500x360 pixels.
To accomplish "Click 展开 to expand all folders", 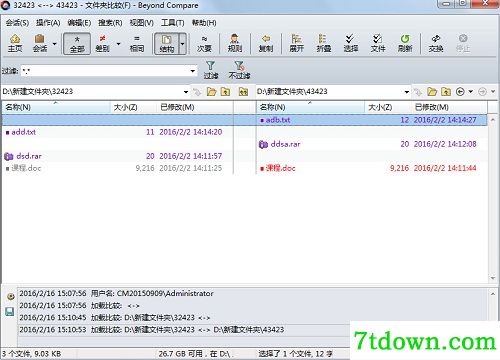I will (x=296, y=43).
